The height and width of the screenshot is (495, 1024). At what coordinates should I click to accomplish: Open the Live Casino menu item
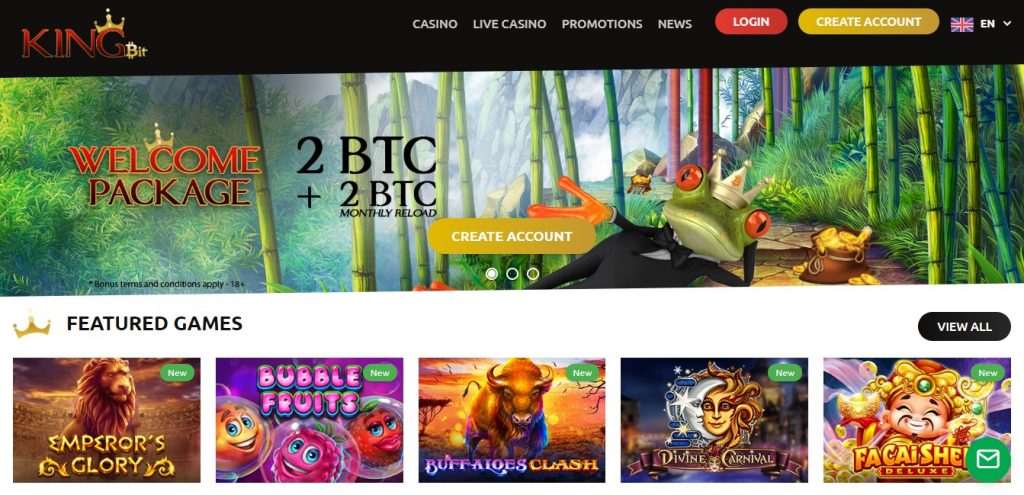pos(509,24)
